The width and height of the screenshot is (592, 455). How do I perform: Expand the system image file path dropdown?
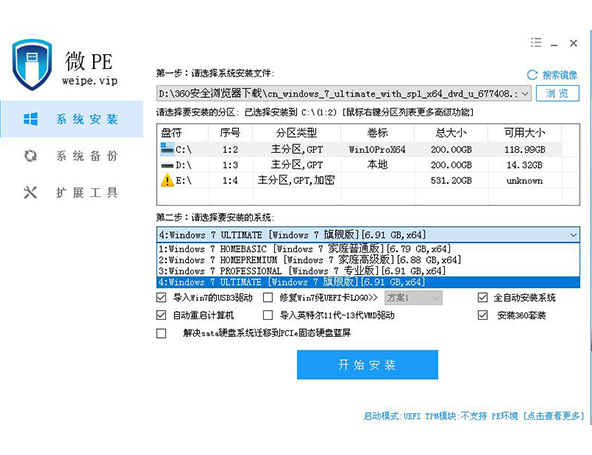pos(525,93)
